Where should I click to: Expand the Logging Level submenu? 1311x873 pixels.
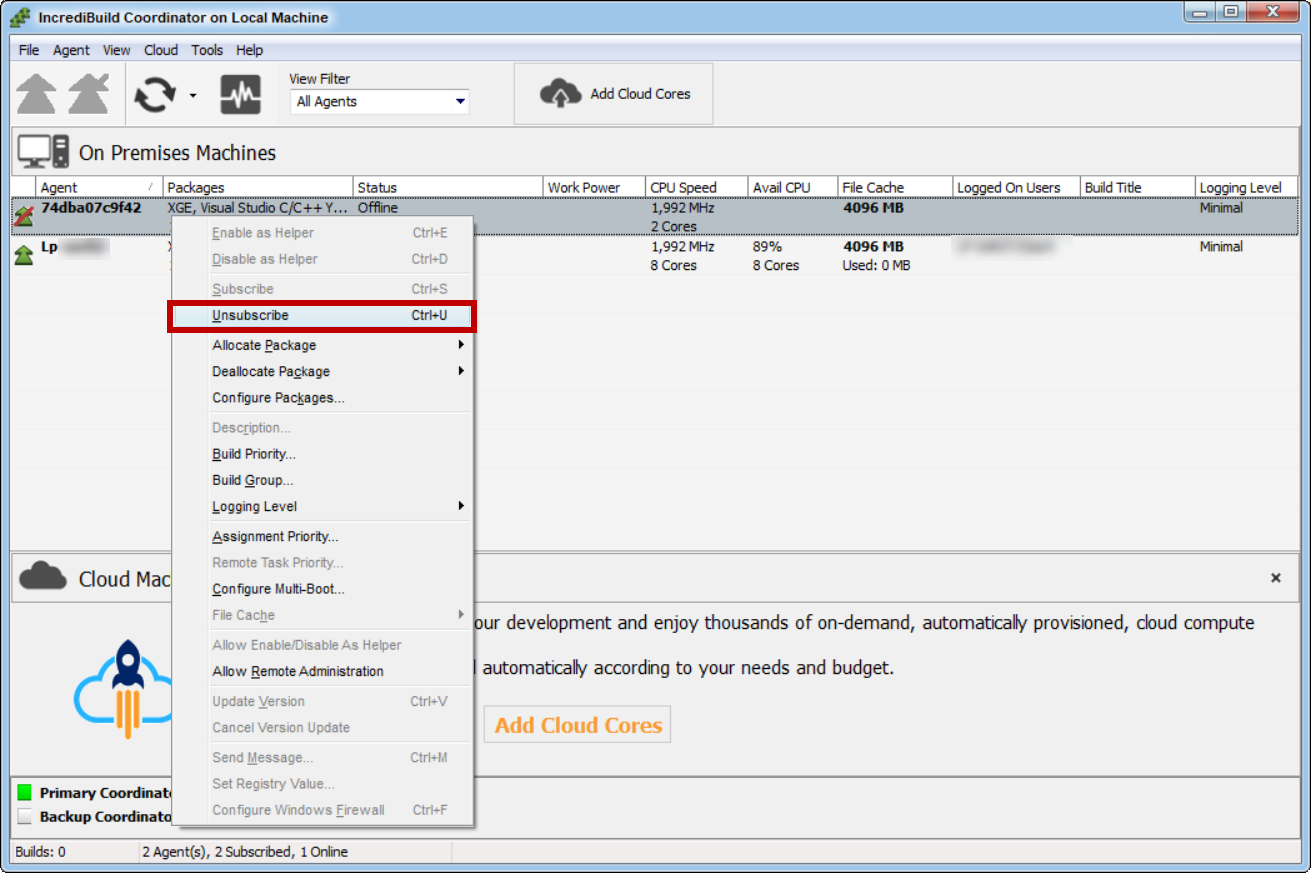(x=322, y=506)
